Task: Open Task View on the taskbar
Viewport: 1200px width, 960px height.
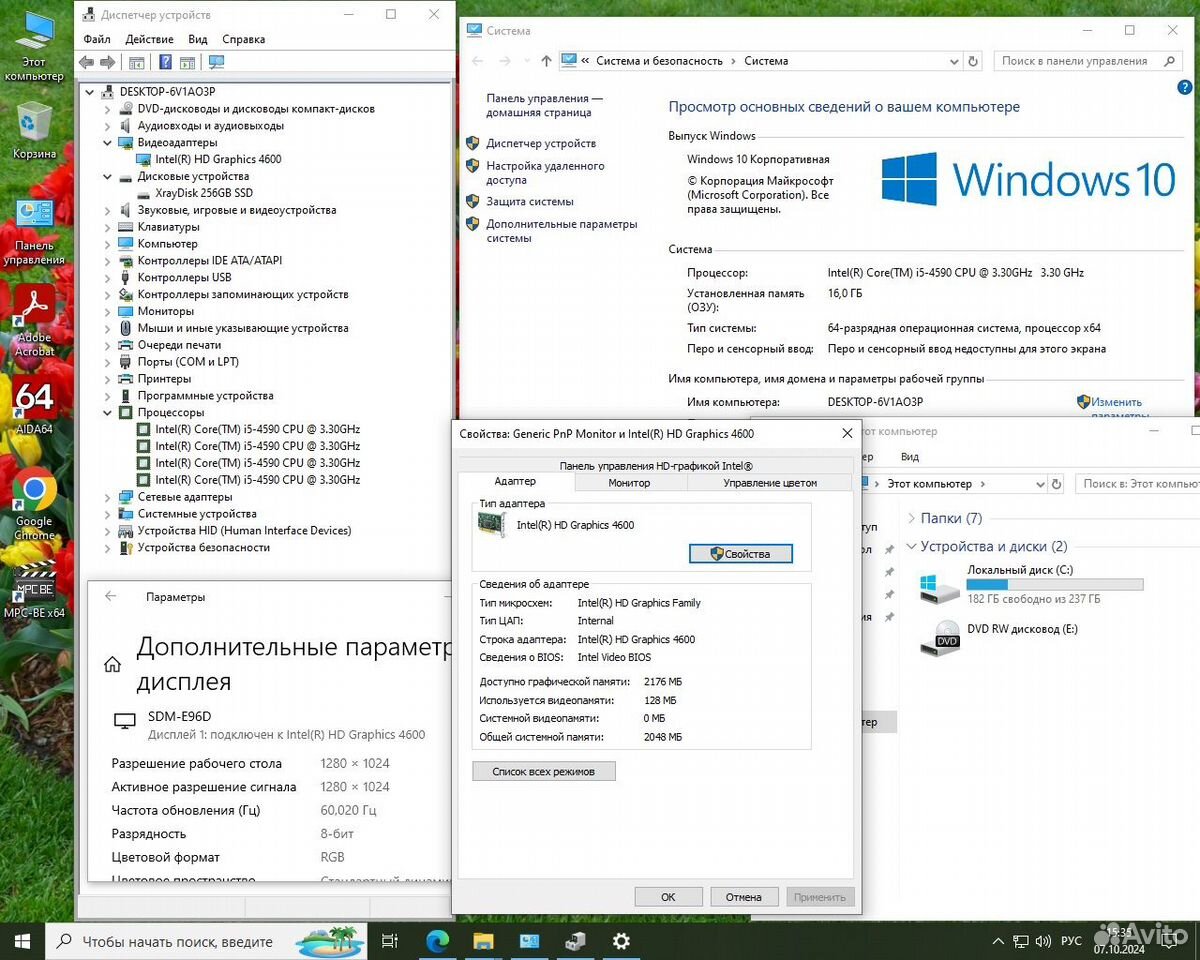Action: [x=390, y=941]
